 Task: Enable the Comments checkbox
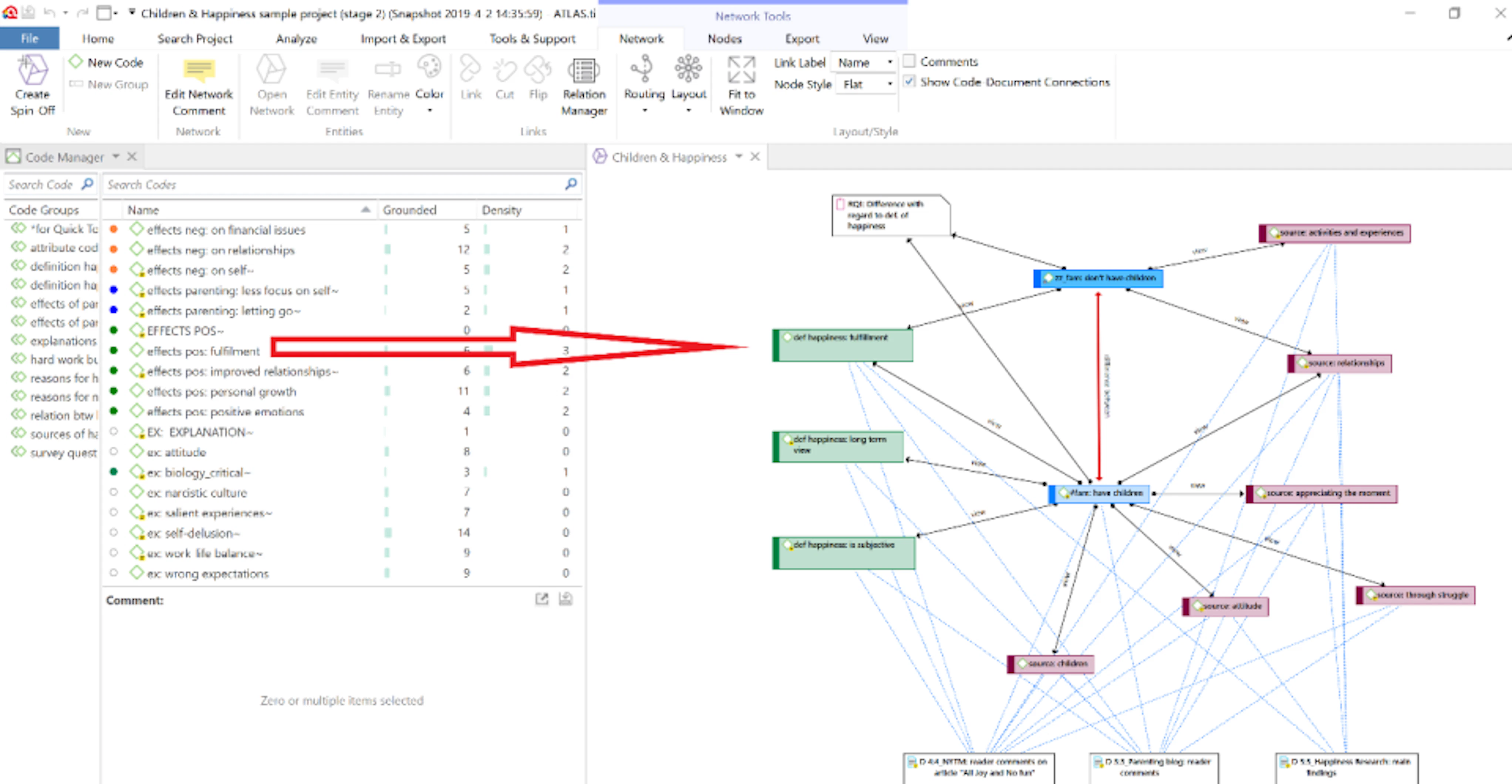pyautogui.click(x=909, y=61)
